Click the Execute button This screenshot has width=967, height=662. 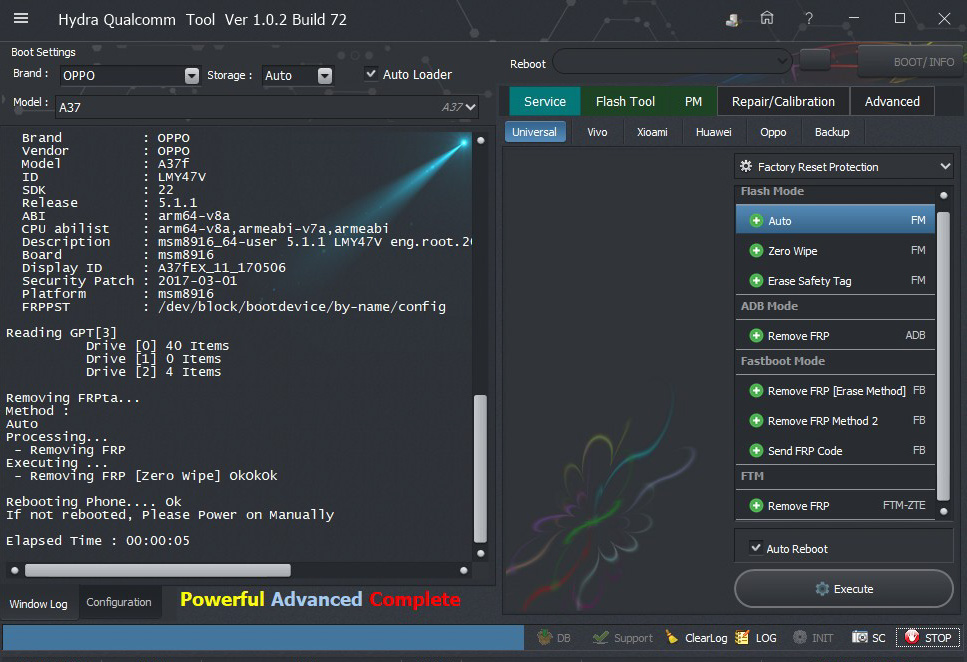[x=843, y=589]
